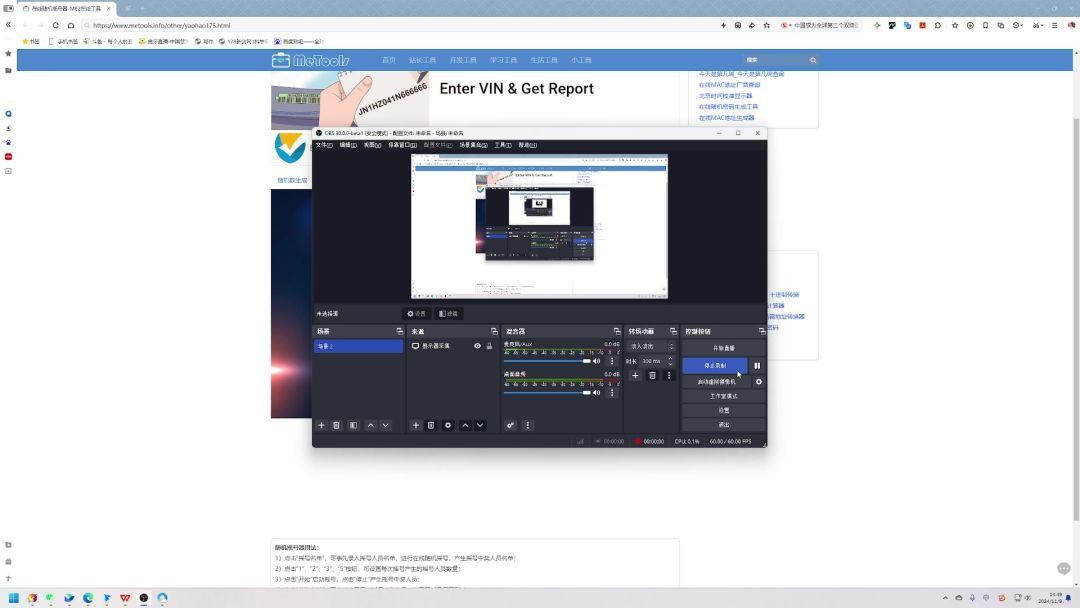
Task: Add a new scene with the plus icon
Action: 321,425
